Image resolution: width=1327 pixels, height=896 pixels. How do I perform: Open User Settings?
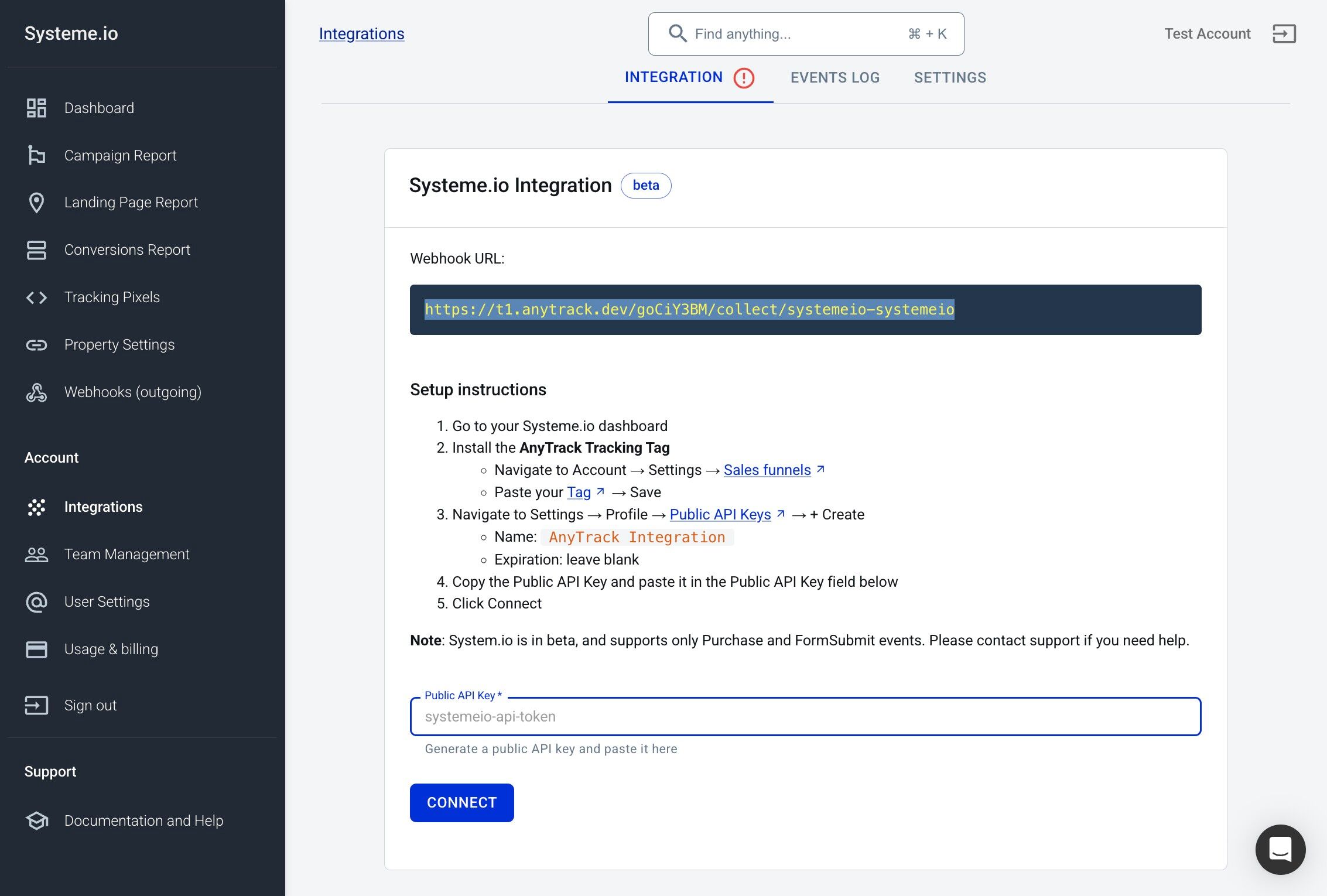click(x=107, y=601)
